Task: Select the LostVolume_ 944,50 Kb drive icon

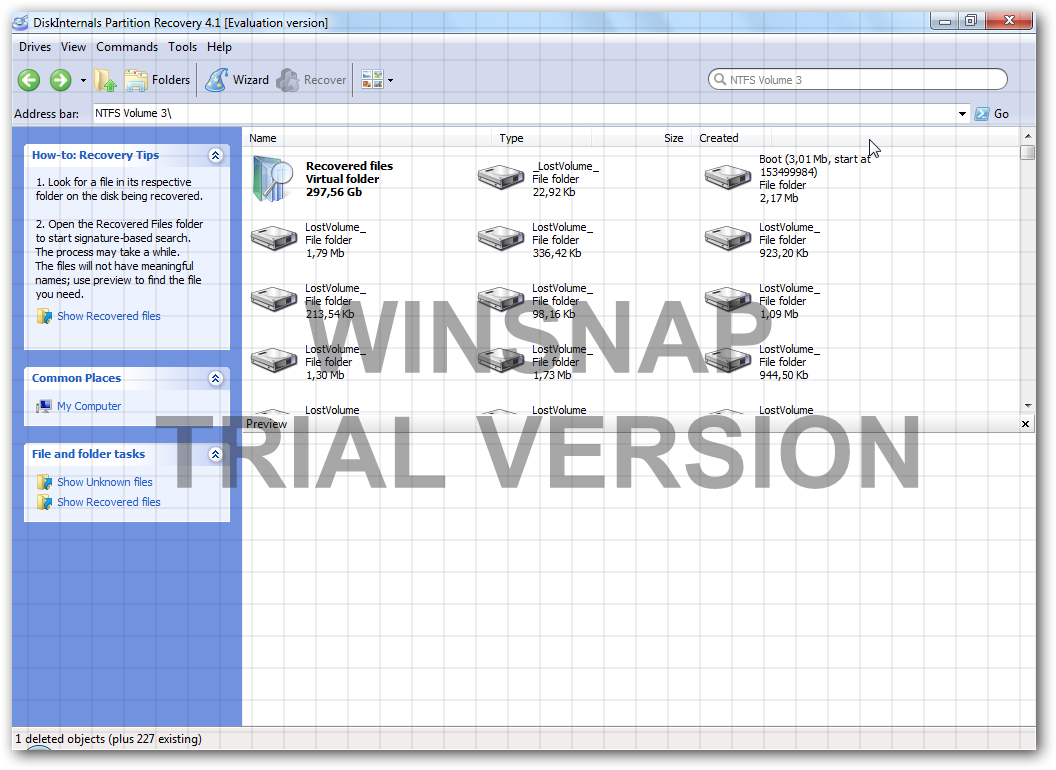Action: (727, 360)
